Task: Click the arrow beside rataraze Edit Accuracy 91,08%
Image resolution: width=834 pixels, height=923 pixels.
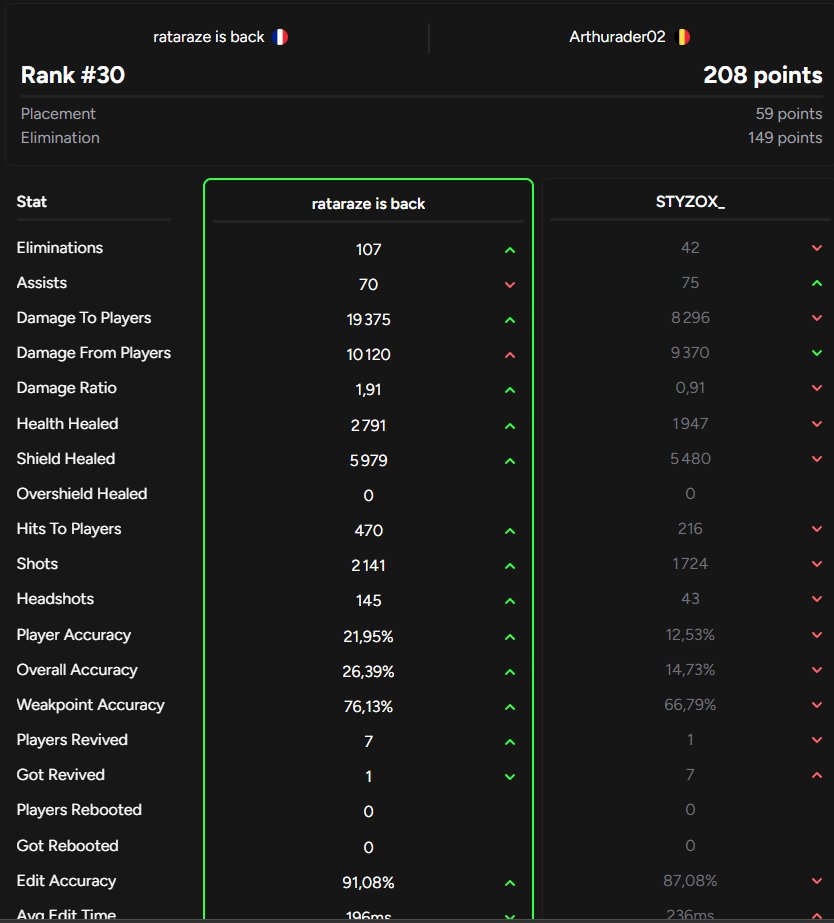Action: (x=510, y=883)
